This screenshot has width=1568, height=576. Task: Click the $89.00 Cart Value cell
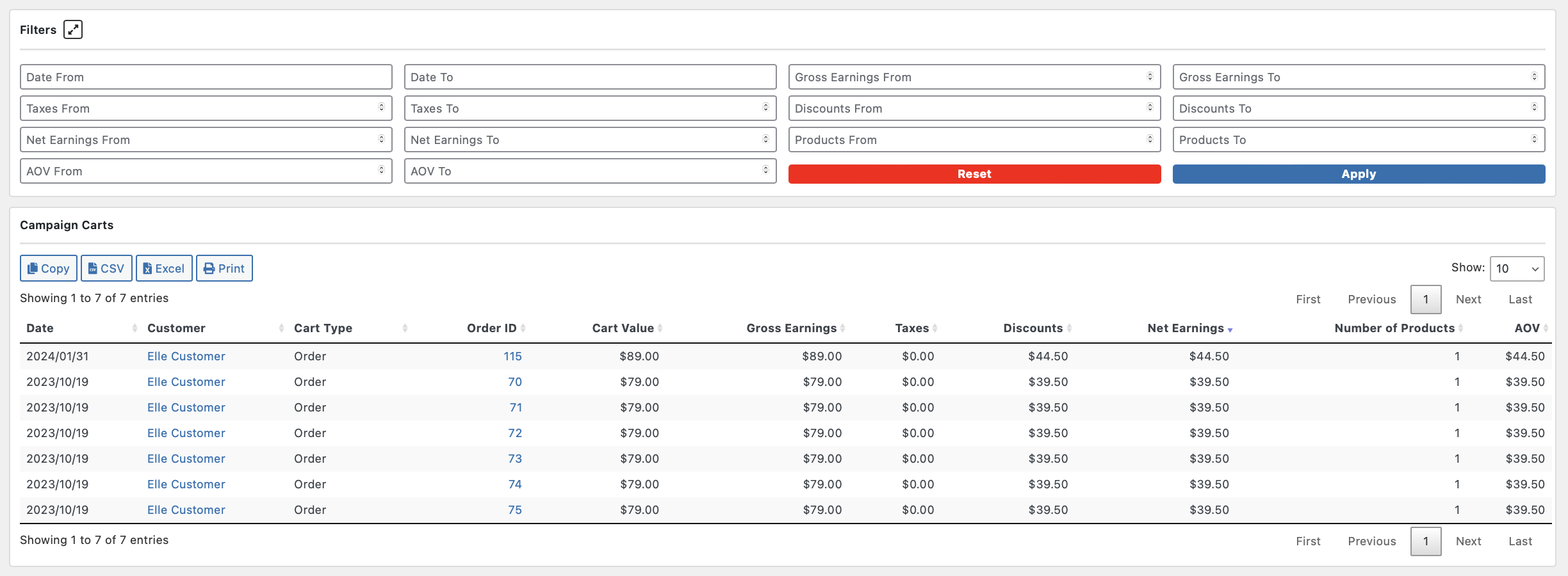(639, 356)
